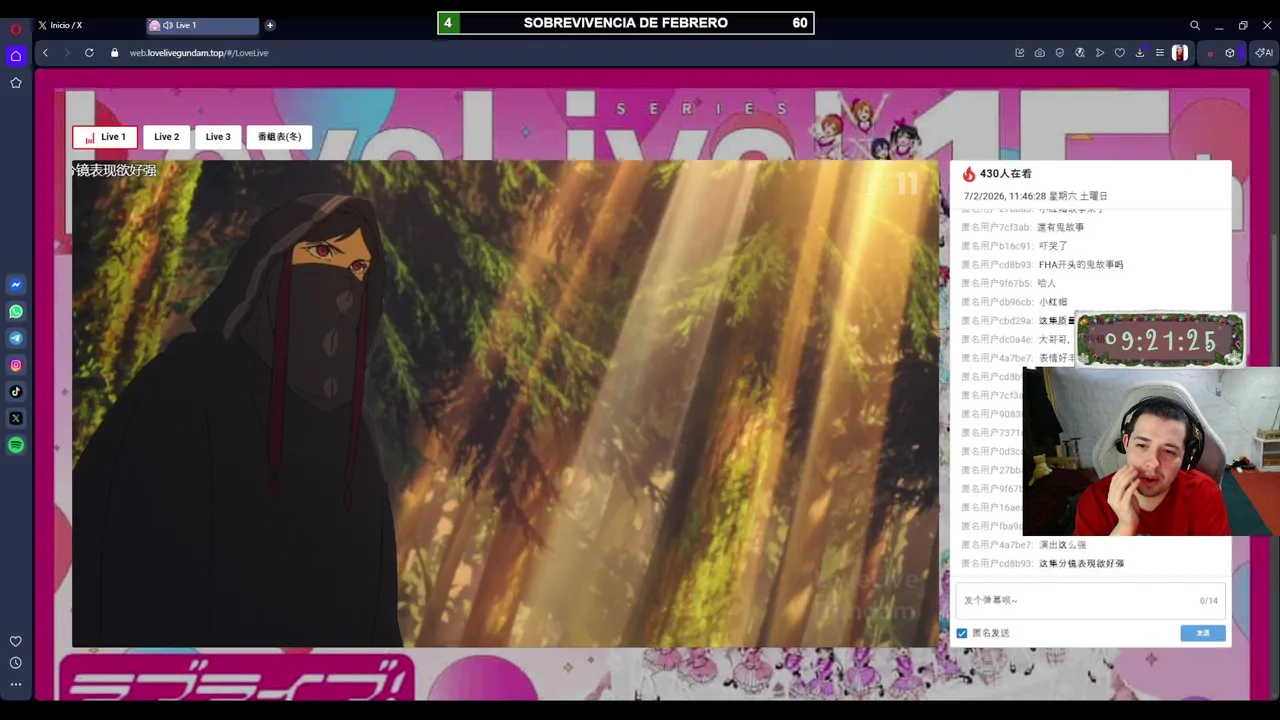
Task: Add page to bookmarks heart in toolbar
Action: click(x=1120, y=53)
